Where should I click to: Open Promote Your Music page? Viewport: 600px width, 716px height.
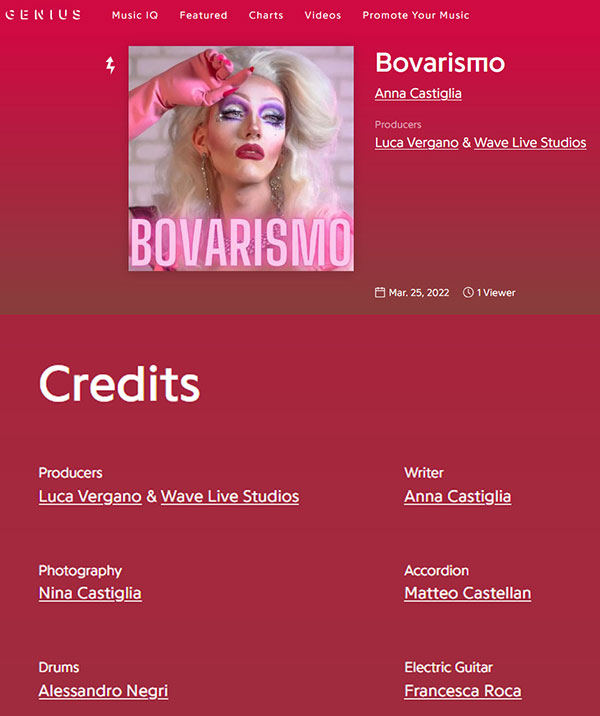click(x=416, y=15)
